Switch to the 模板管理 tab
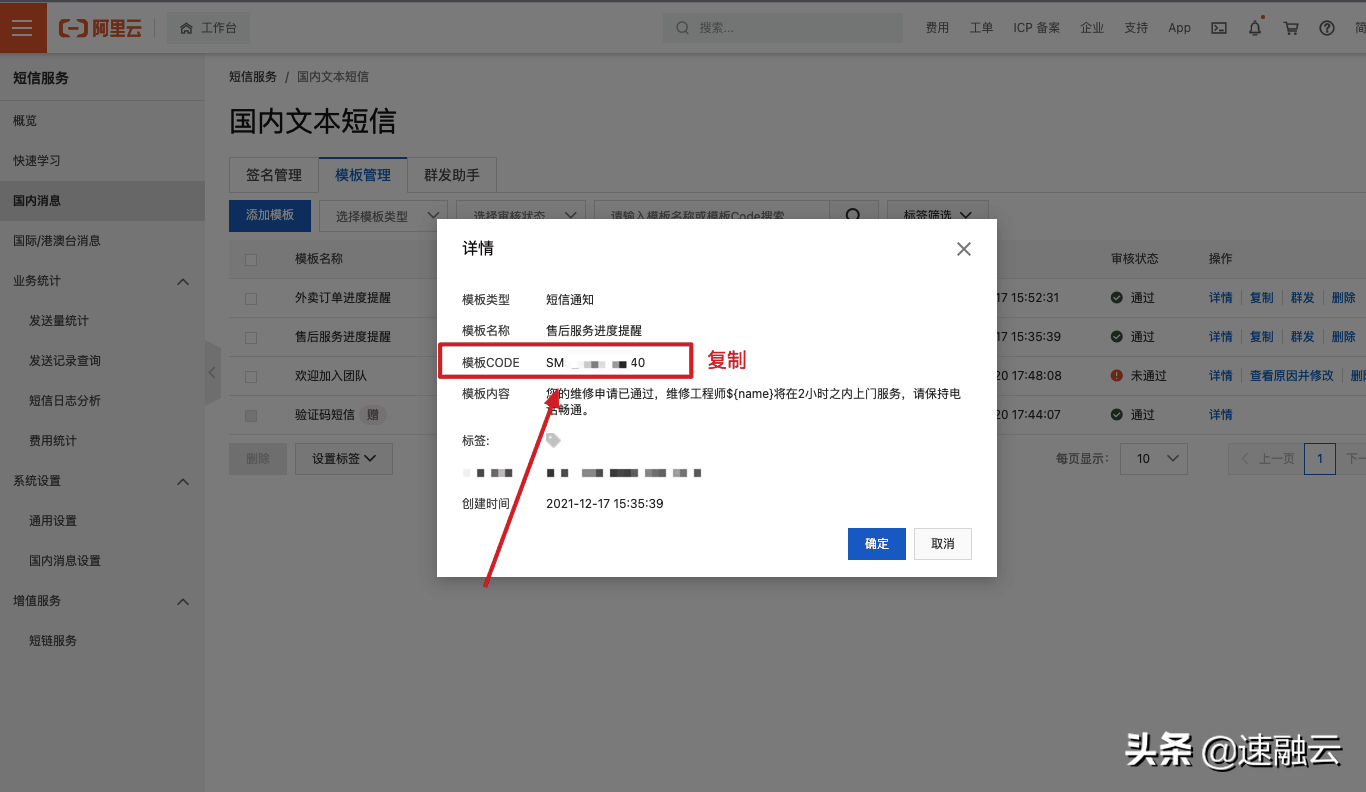The height and width of the screenshot is (792, 1366). (x=363, y=175)
